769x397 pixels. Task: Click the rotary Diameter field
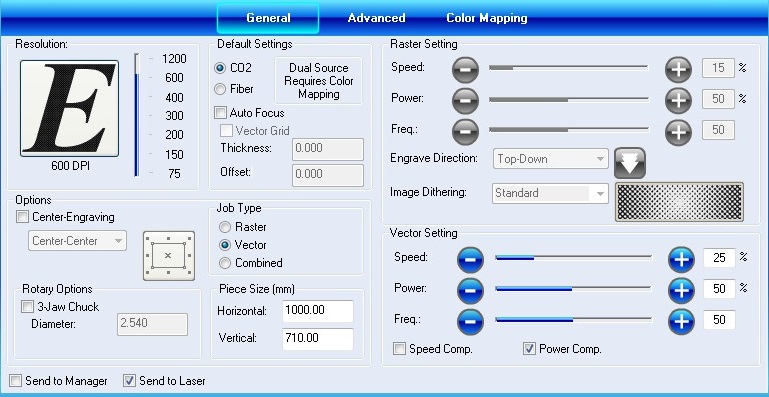[153, 324]
